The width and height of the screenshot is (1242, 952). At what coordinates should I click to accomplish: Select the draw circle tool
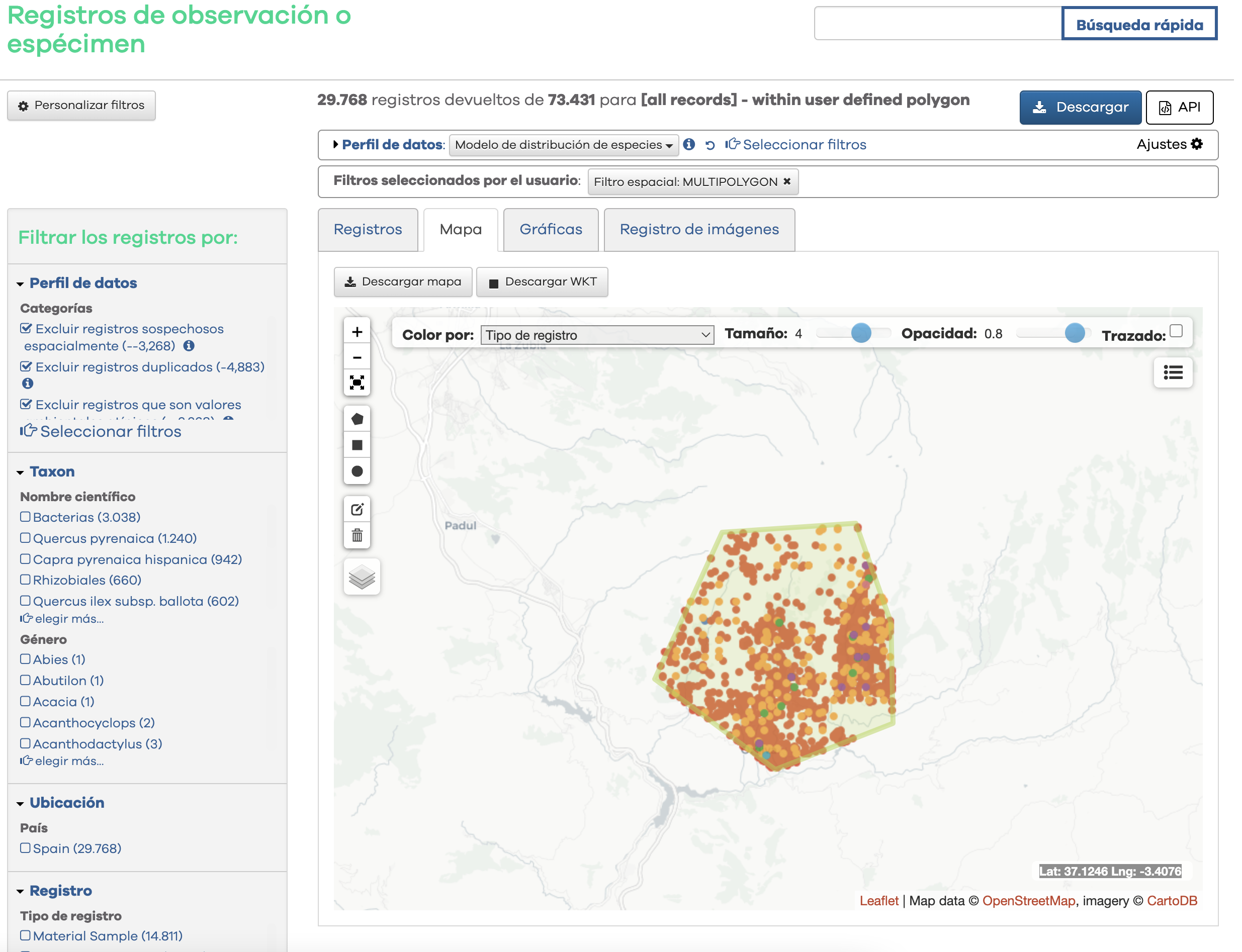(357, 471)
